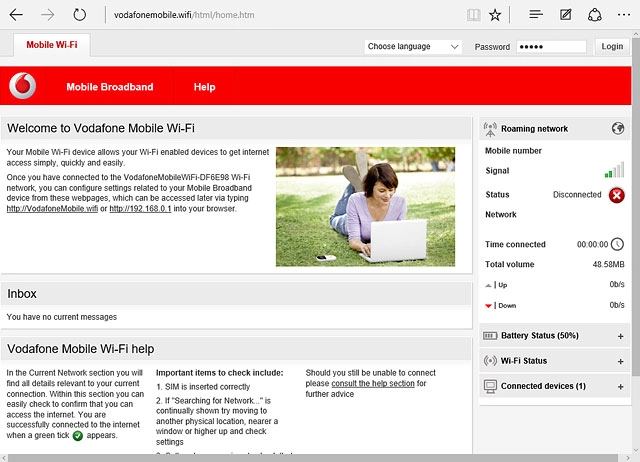The image size is (640, 462).
Task: Follow the consult the help section link
Action: click(x=372, y=384)
